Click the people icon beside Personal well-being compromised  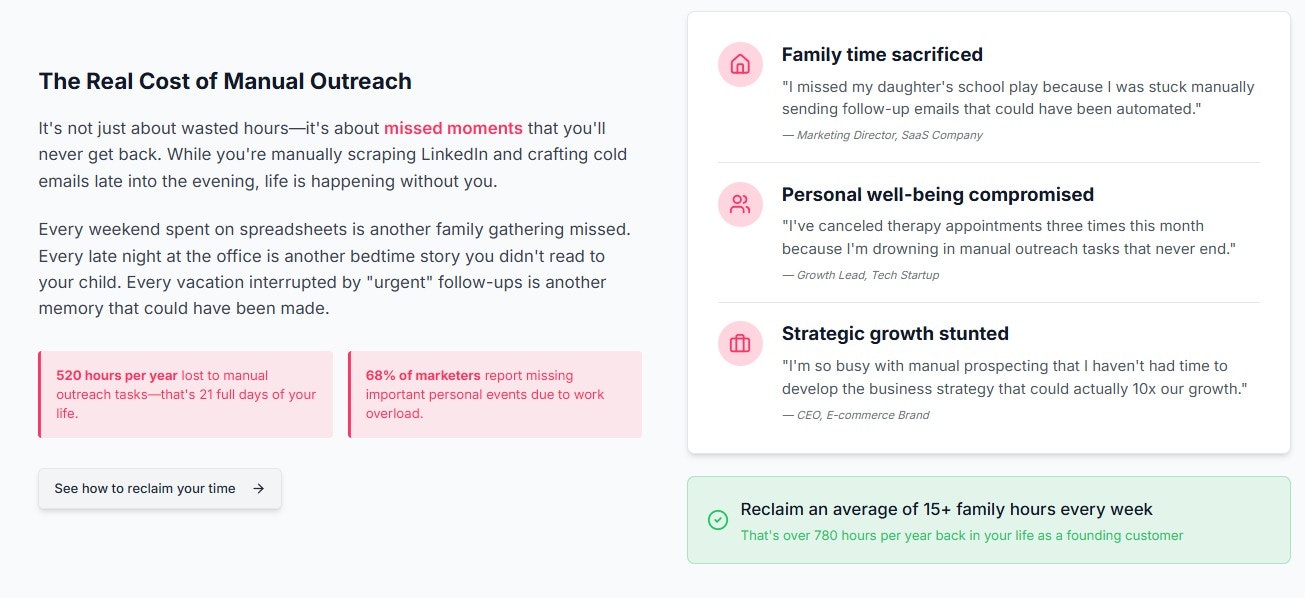click(x=740, y=205)
